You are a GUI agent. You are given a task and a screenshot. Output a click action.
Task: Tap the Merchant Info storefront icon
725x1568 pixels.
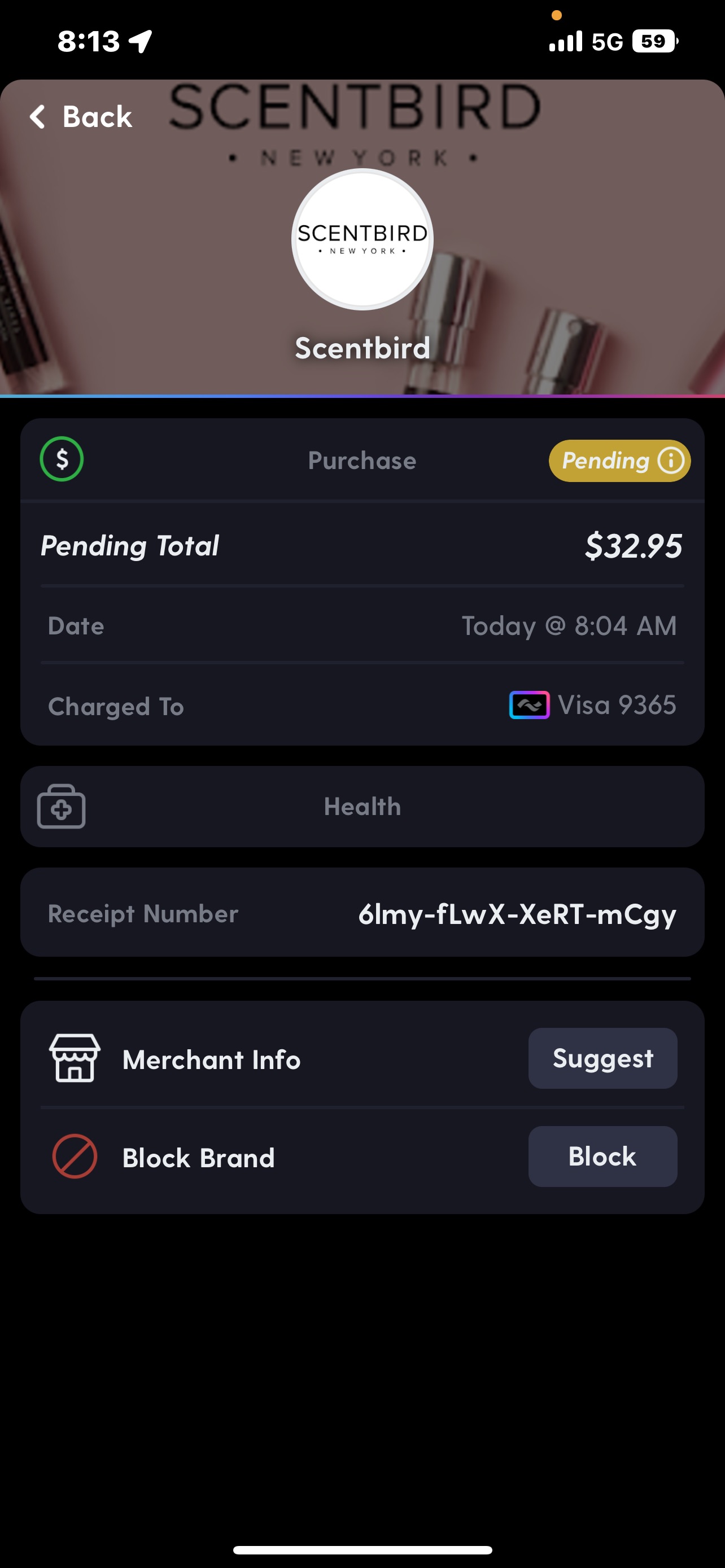tap(75, 1058)
